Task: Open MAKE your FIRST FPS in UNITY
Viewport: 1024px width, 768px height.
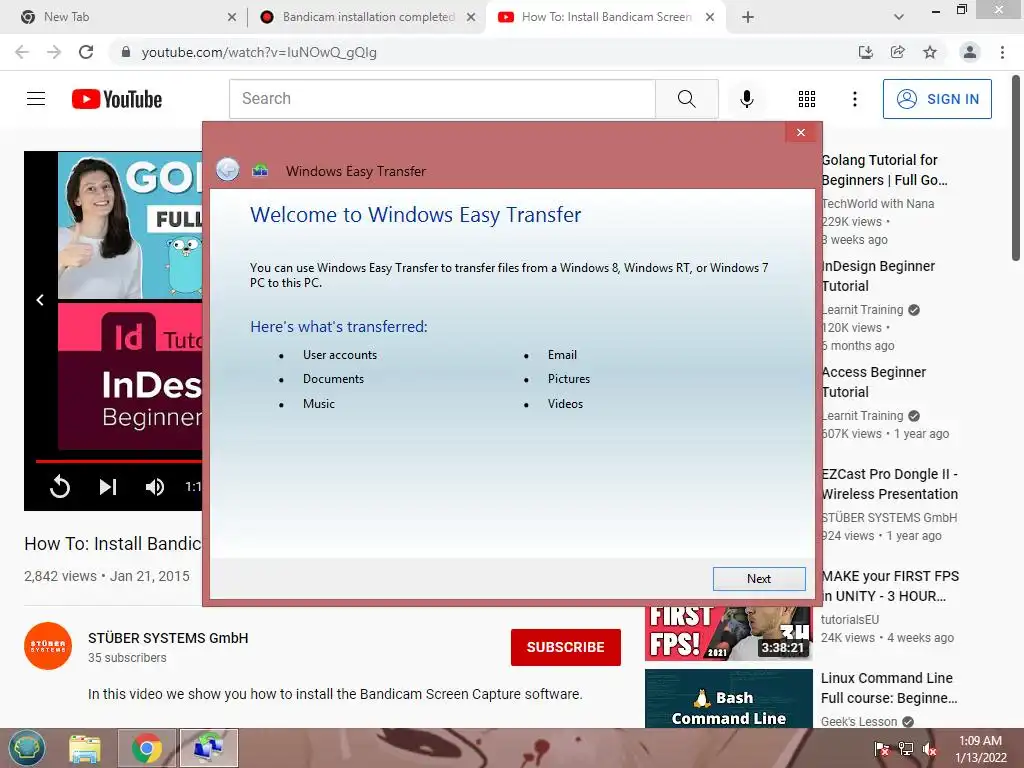Action: tap(890, 586)
